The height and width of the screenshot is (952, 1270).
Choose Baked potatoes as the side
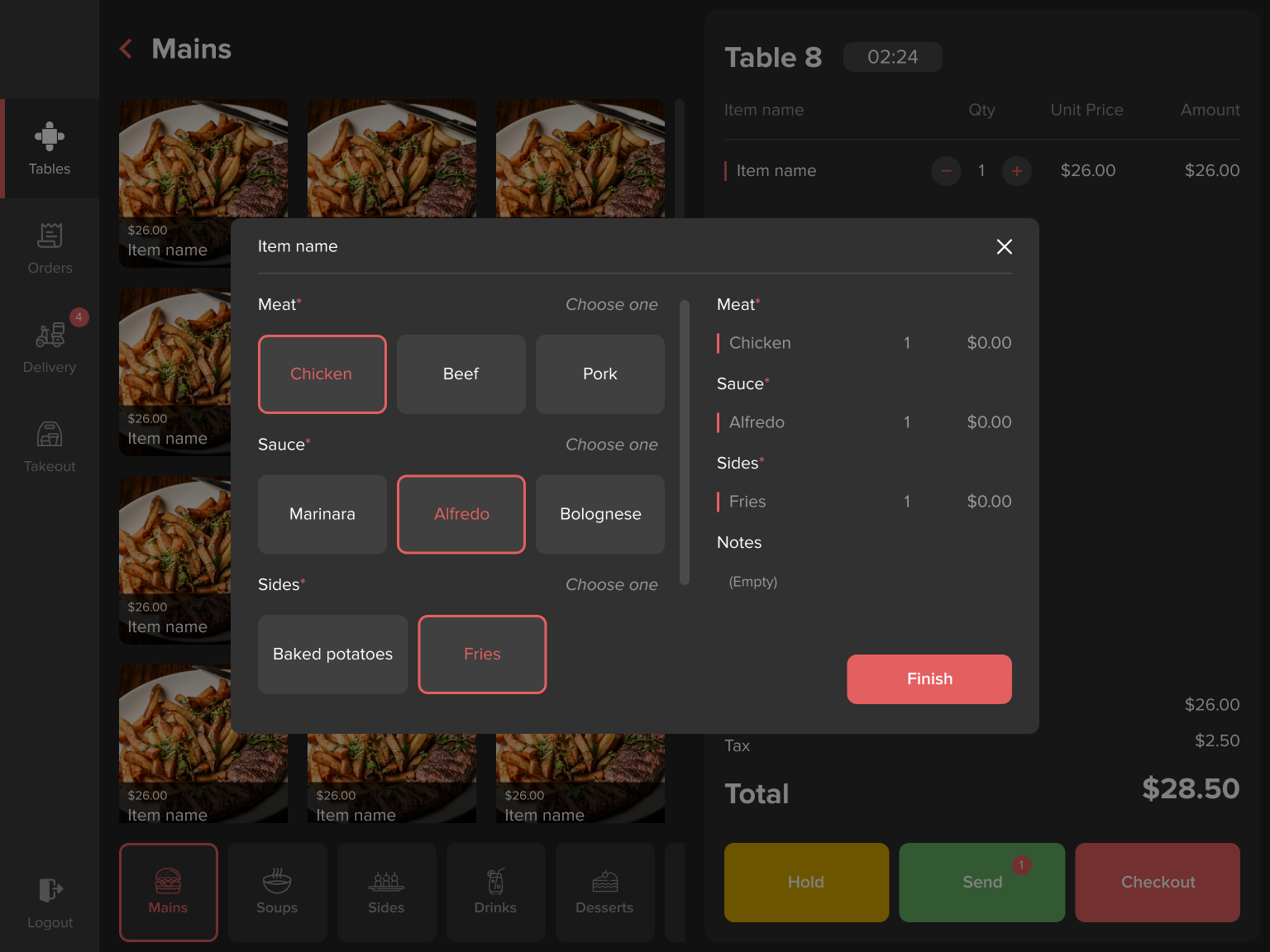[x=332, y=654]
